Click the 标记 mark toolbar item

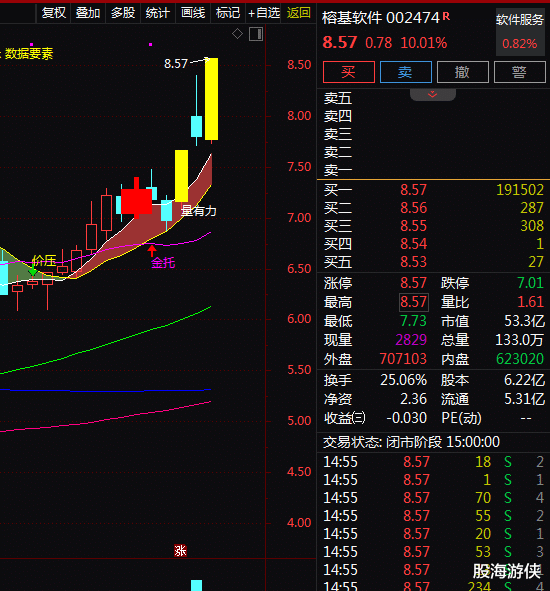point(228,13)
